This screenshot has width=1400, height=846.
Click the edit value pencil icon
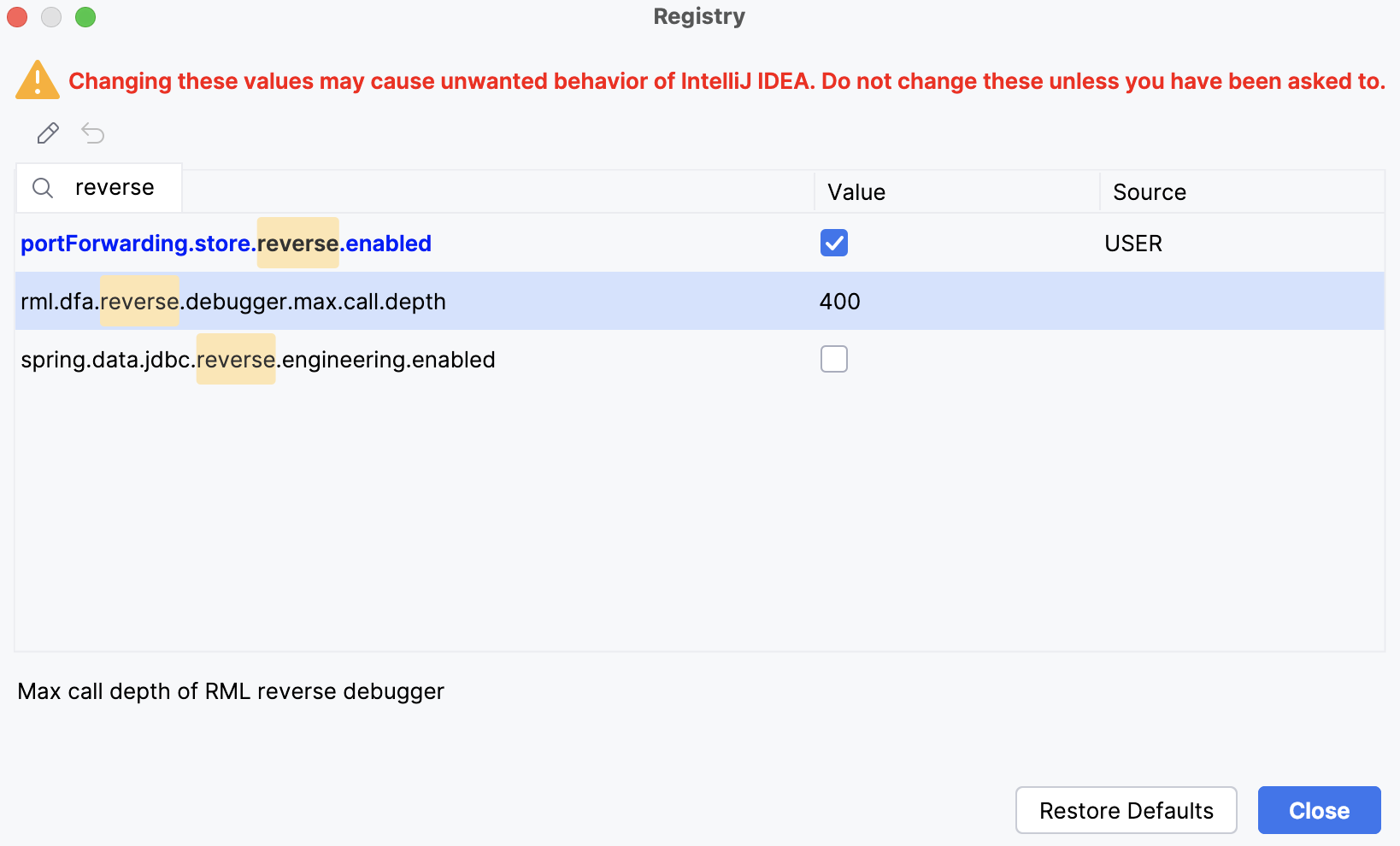pos(48,133)
